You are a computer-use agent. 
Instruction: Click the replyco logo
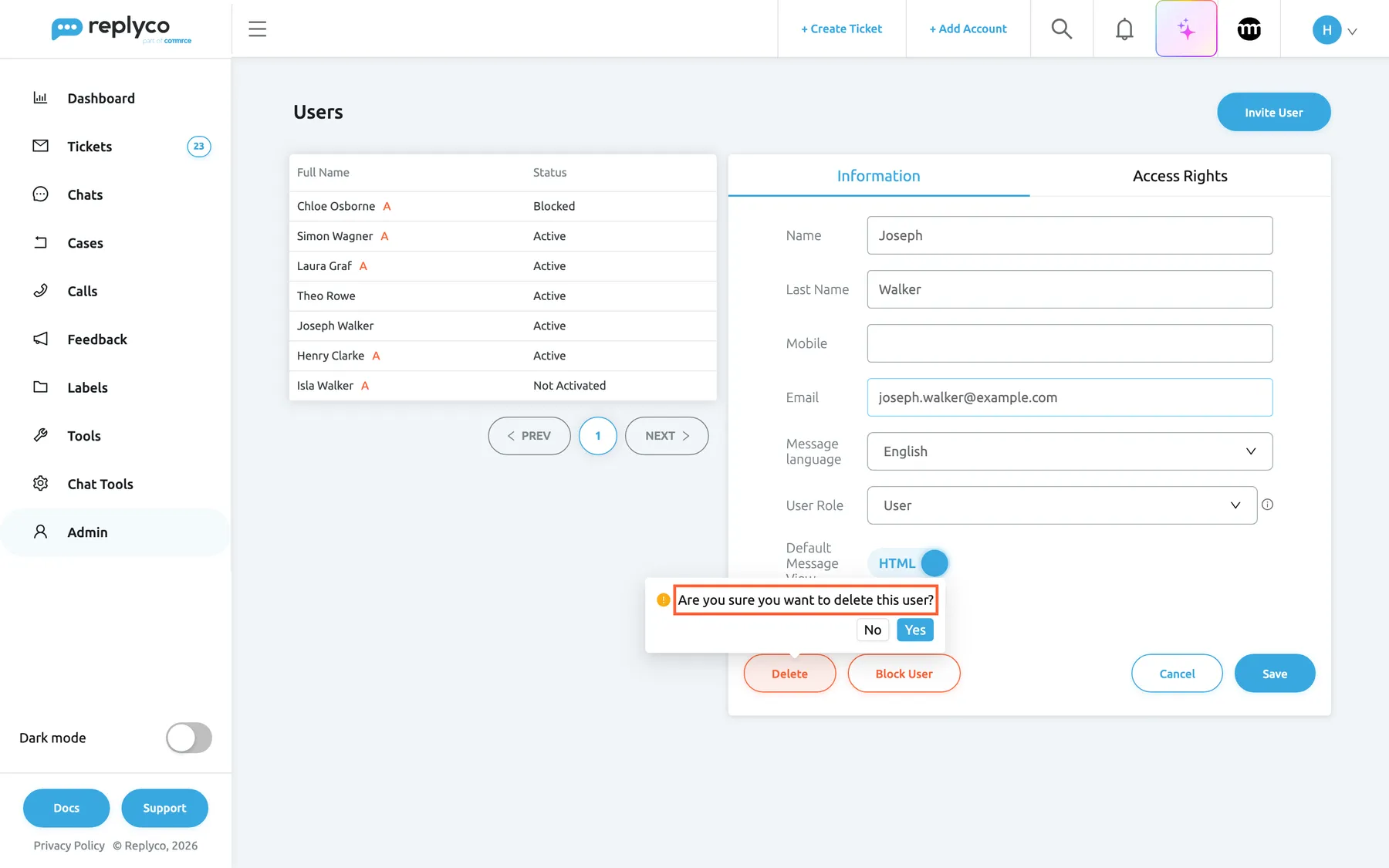(x=121, y=29)
